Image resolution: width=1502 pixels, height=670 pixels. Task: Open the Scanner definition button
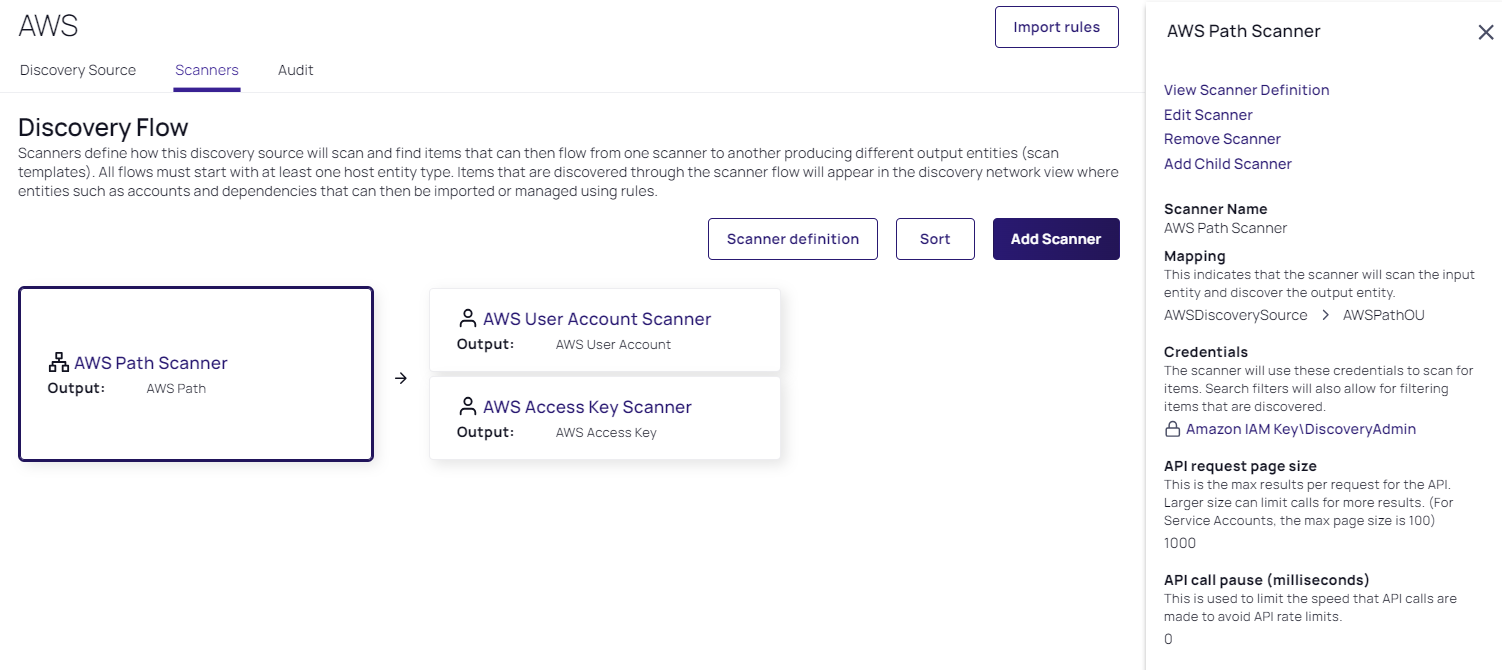coord(793,239)
